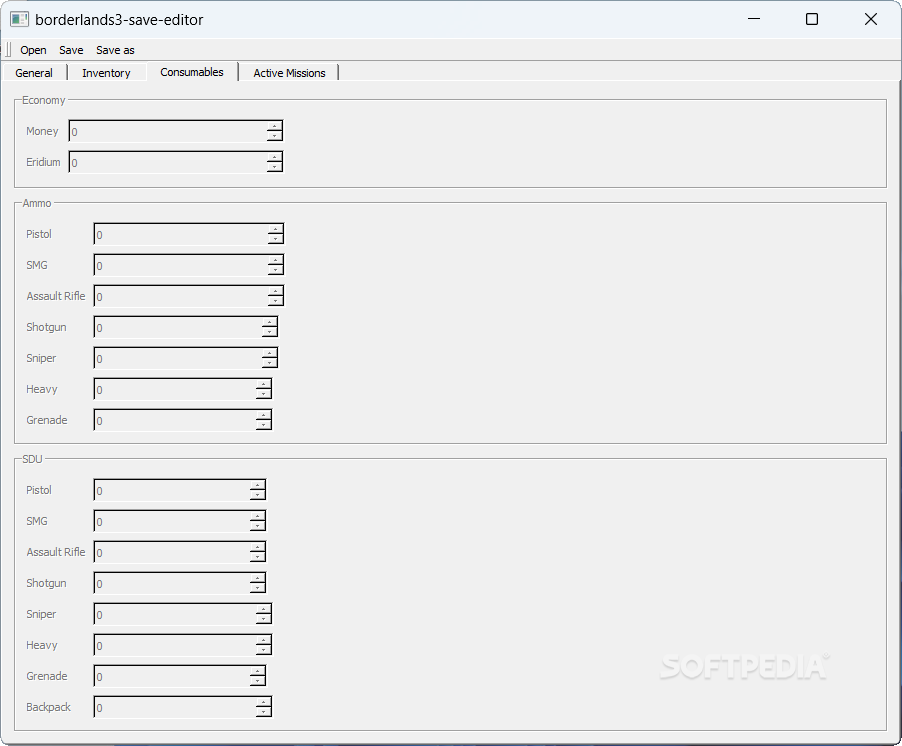Decrement Ammo Shotgun spinner down arrow
902x746 pixels.
[x=270, y=332]
